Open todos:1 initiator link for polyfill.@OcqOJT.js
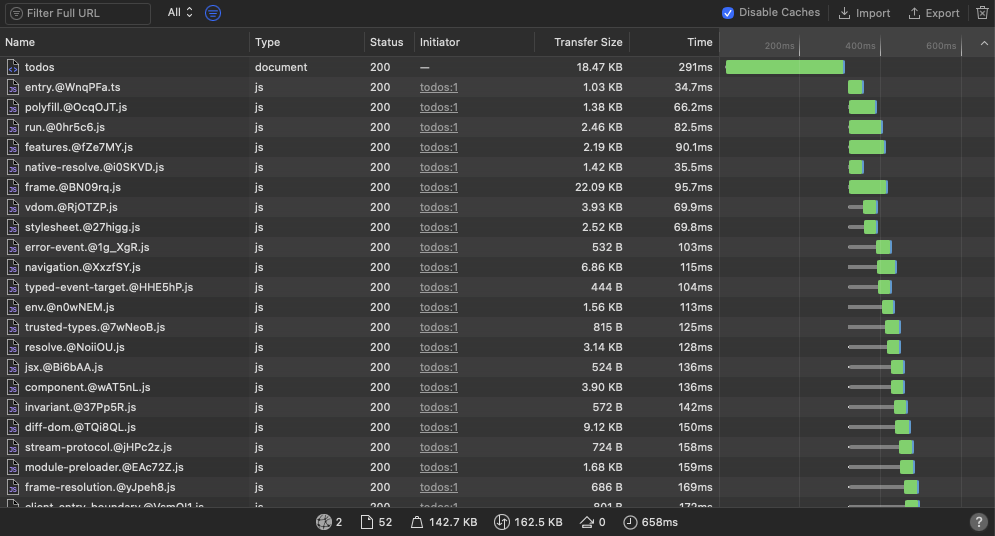Screen dimensions: 995x536 438,107
